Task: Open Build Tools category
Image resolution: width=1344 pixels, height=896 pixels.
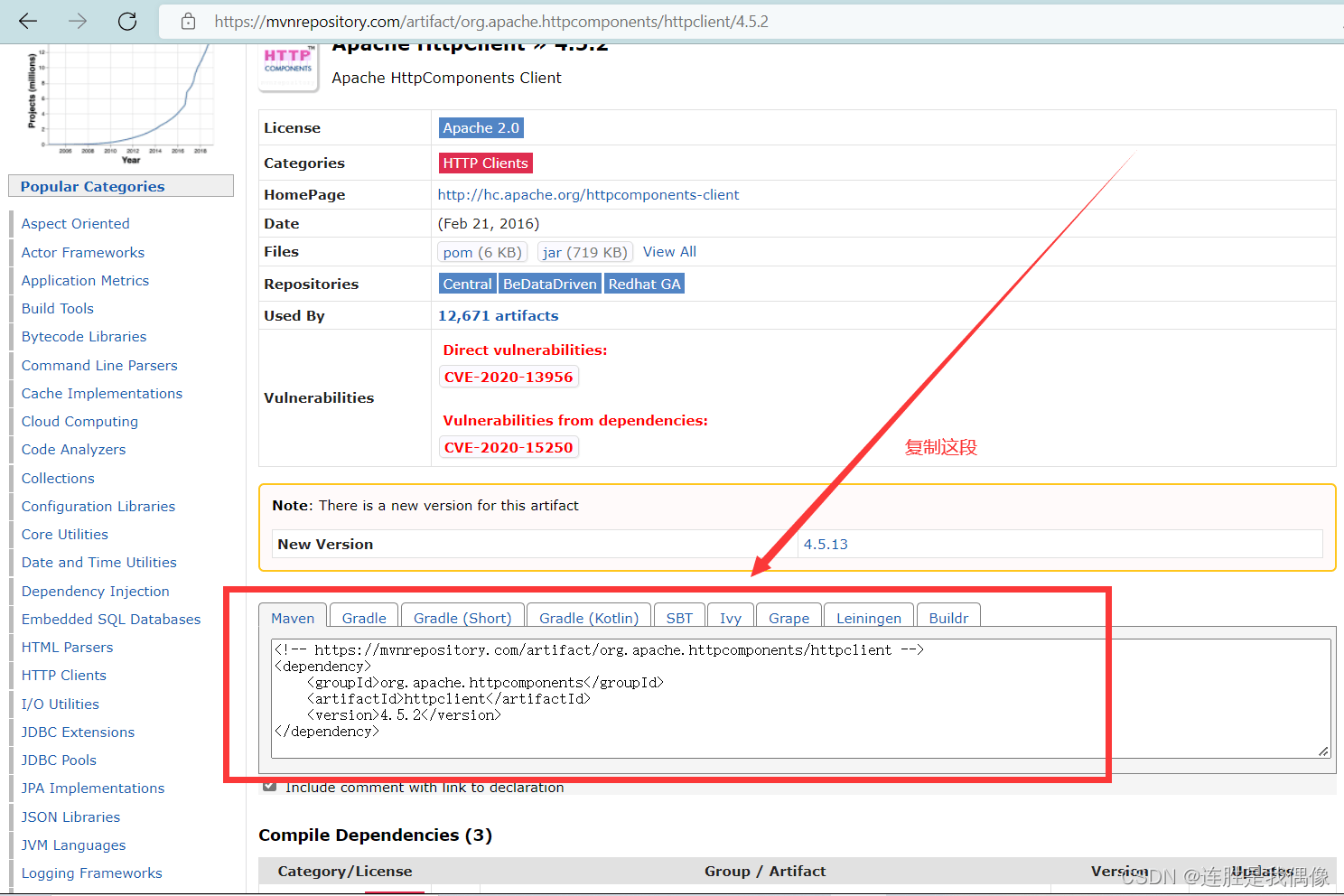Action: [58, 309]
